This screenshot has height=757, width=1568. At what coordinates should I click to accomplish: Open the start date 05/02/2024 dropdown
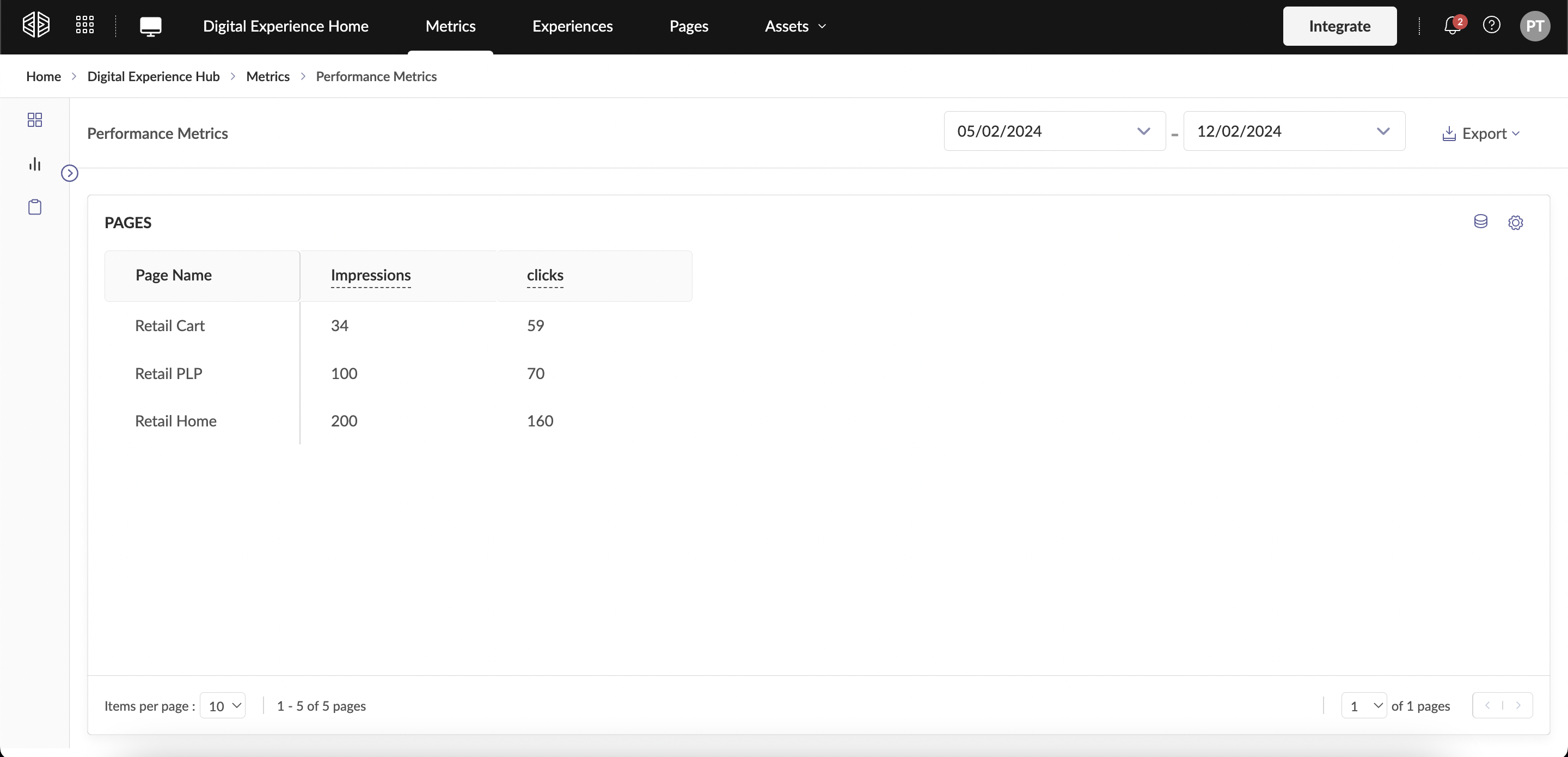click(1054, 131)
